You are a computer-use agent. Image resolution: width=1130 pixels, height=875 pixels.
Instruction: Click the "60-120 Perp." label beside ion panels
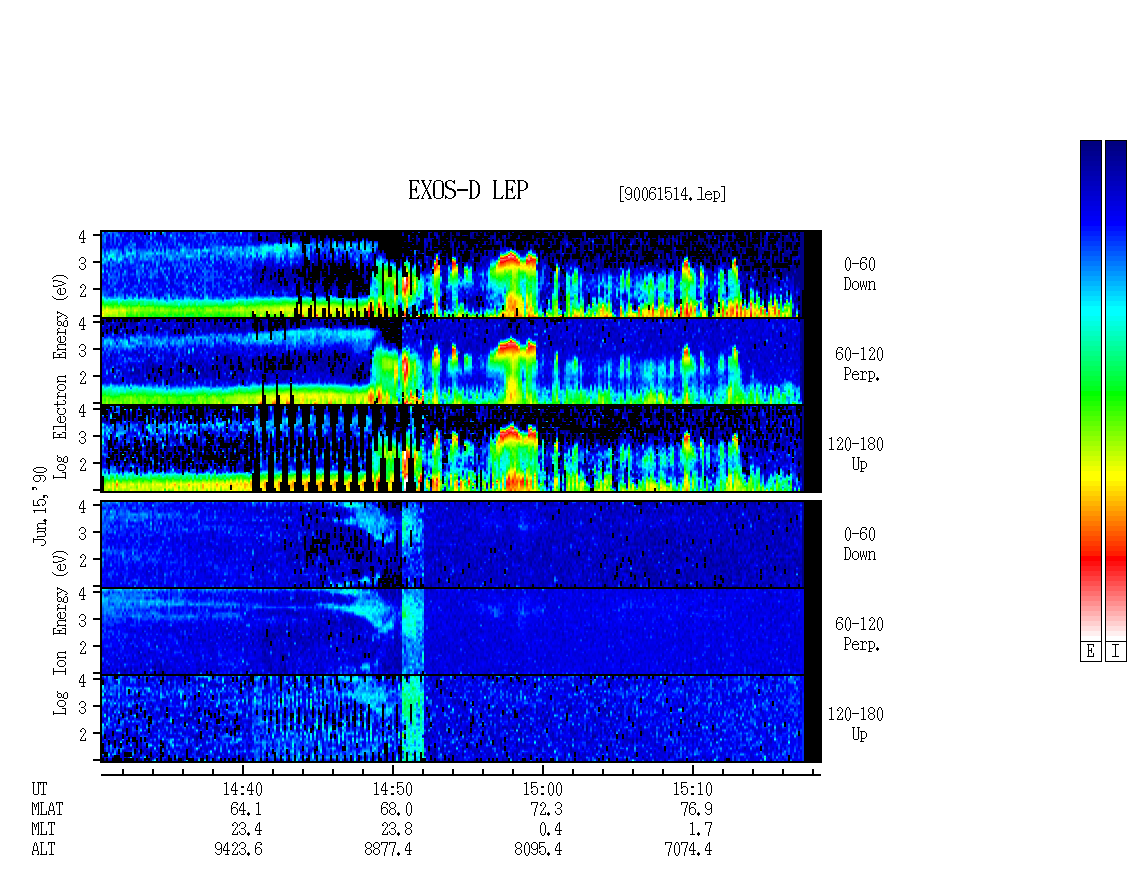coord(859,634)
